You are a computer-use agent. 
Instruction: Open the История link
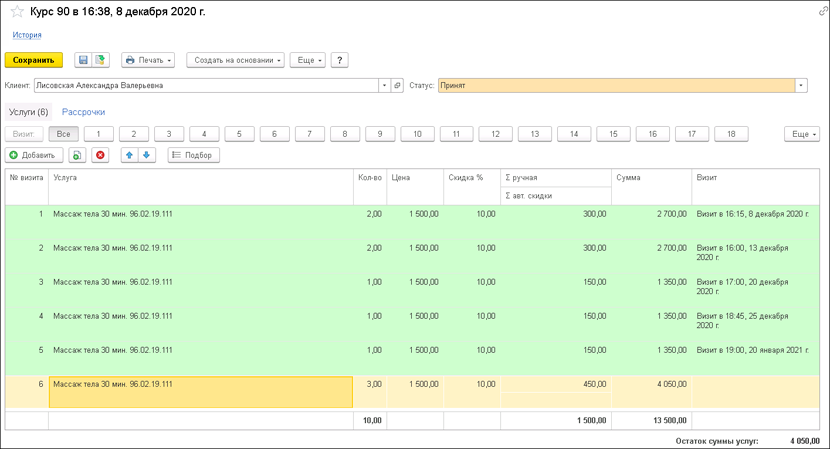click(x=27, y=35)
